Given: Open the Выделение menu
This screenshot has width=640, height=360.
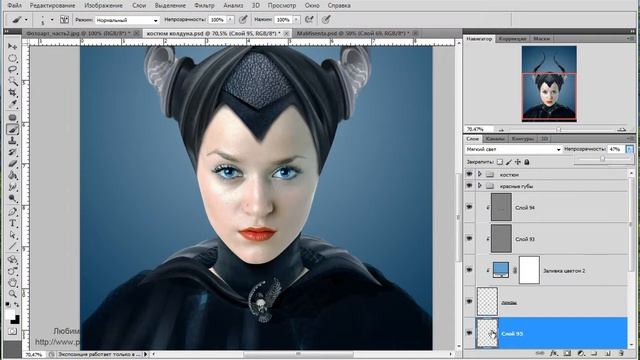Looking at the screenshot, I should tap(170, 5).
